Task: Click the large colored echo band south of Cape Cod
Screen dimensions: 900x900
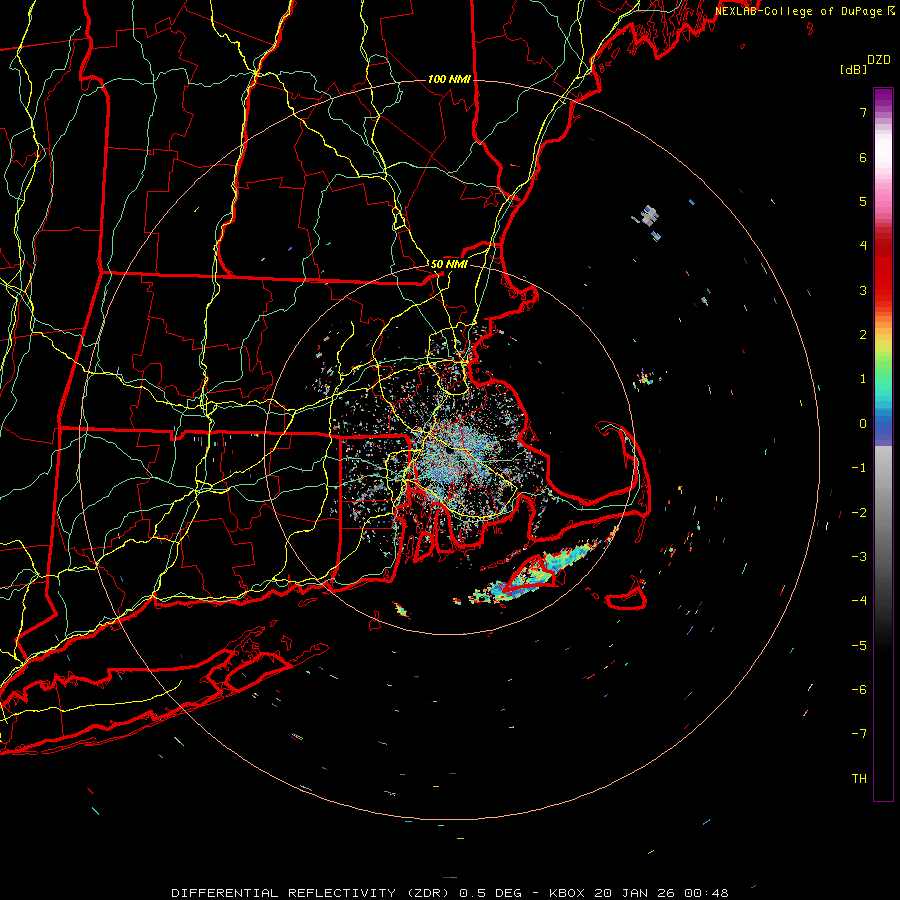Action: (537, 575)
